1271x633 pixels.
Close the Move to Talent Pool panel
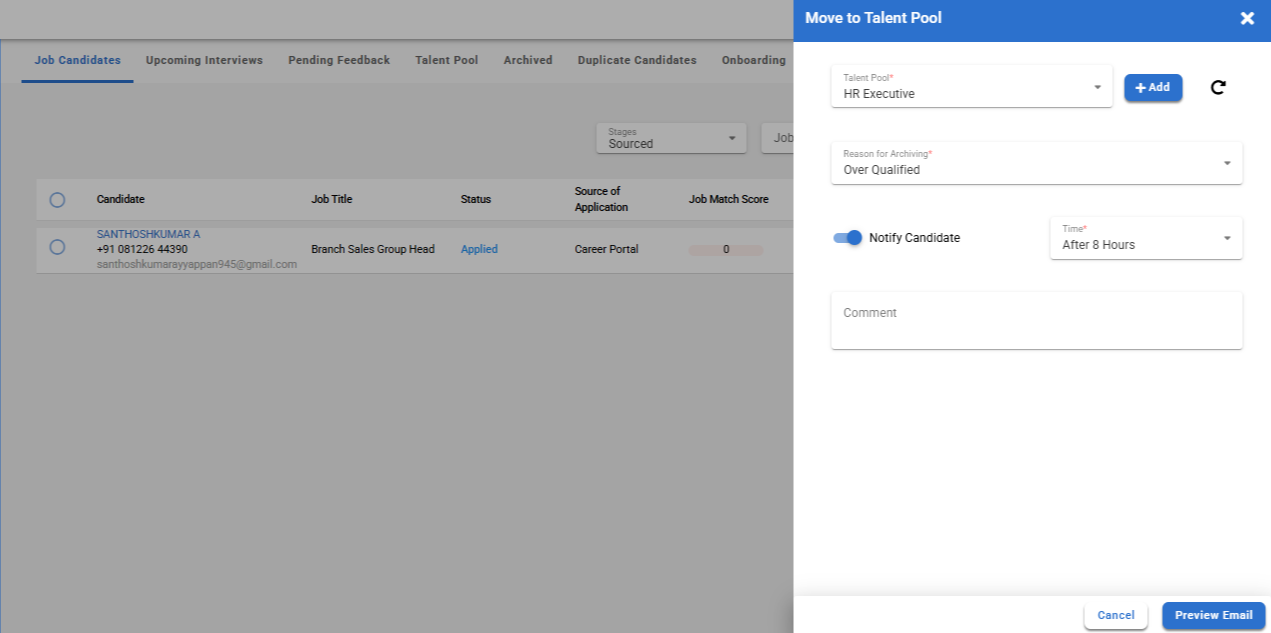(x=1247, y=18)
